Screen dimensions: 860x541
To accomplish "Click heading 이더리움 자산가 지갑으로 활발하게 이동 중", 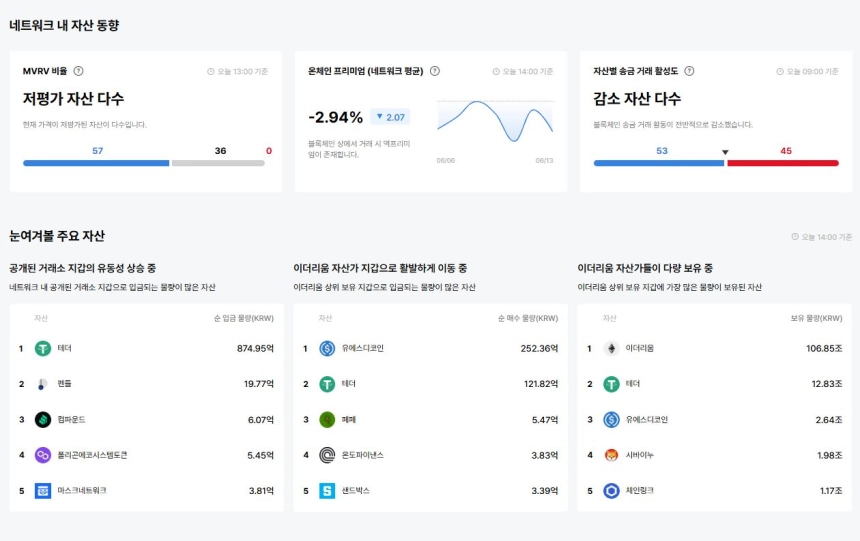I will [380, 268].
